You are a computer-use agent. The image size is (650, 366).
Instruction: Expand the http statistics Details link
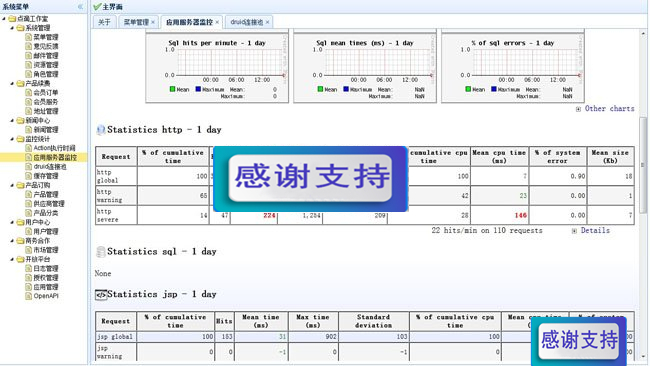click(595, 230)
